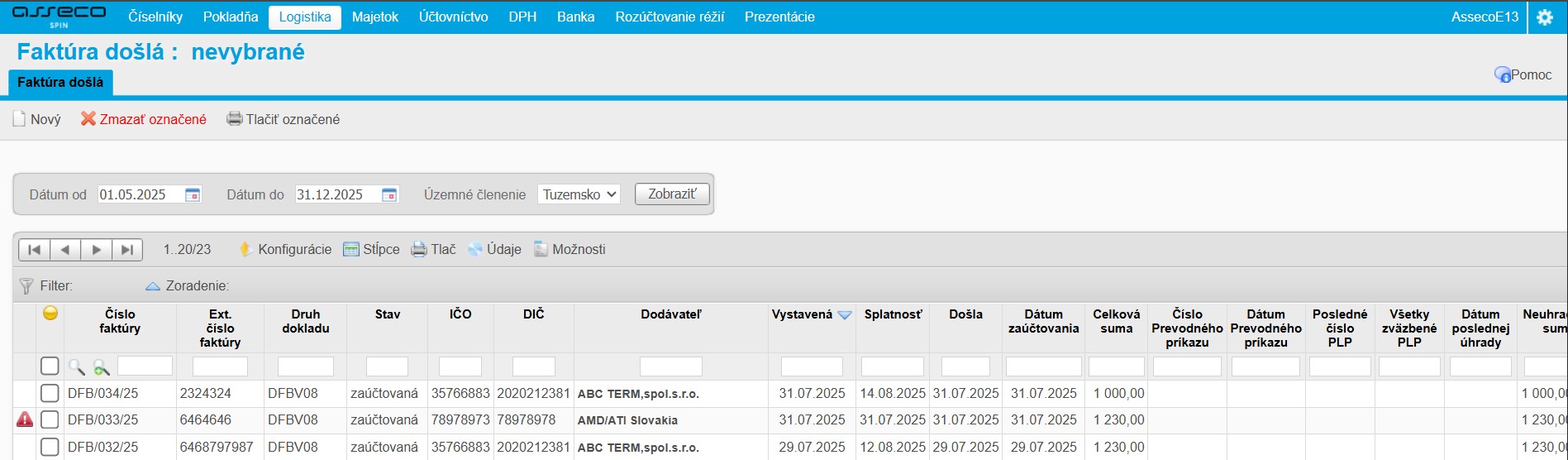Click the red warning icon beside DFB/033/25
This screenshot has width=1568, height=460.
click(x=25, y=420)
